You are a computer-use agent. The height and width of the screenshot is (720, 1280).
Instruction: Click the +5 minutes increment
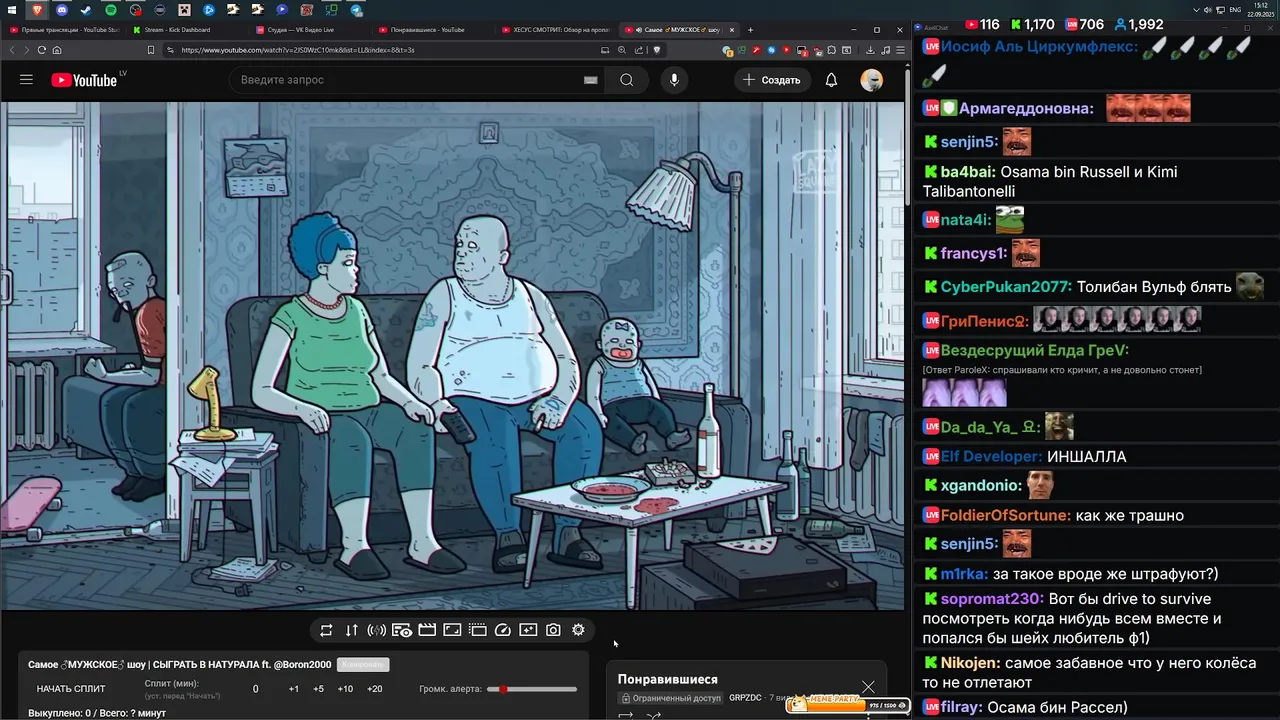point(318,689)
